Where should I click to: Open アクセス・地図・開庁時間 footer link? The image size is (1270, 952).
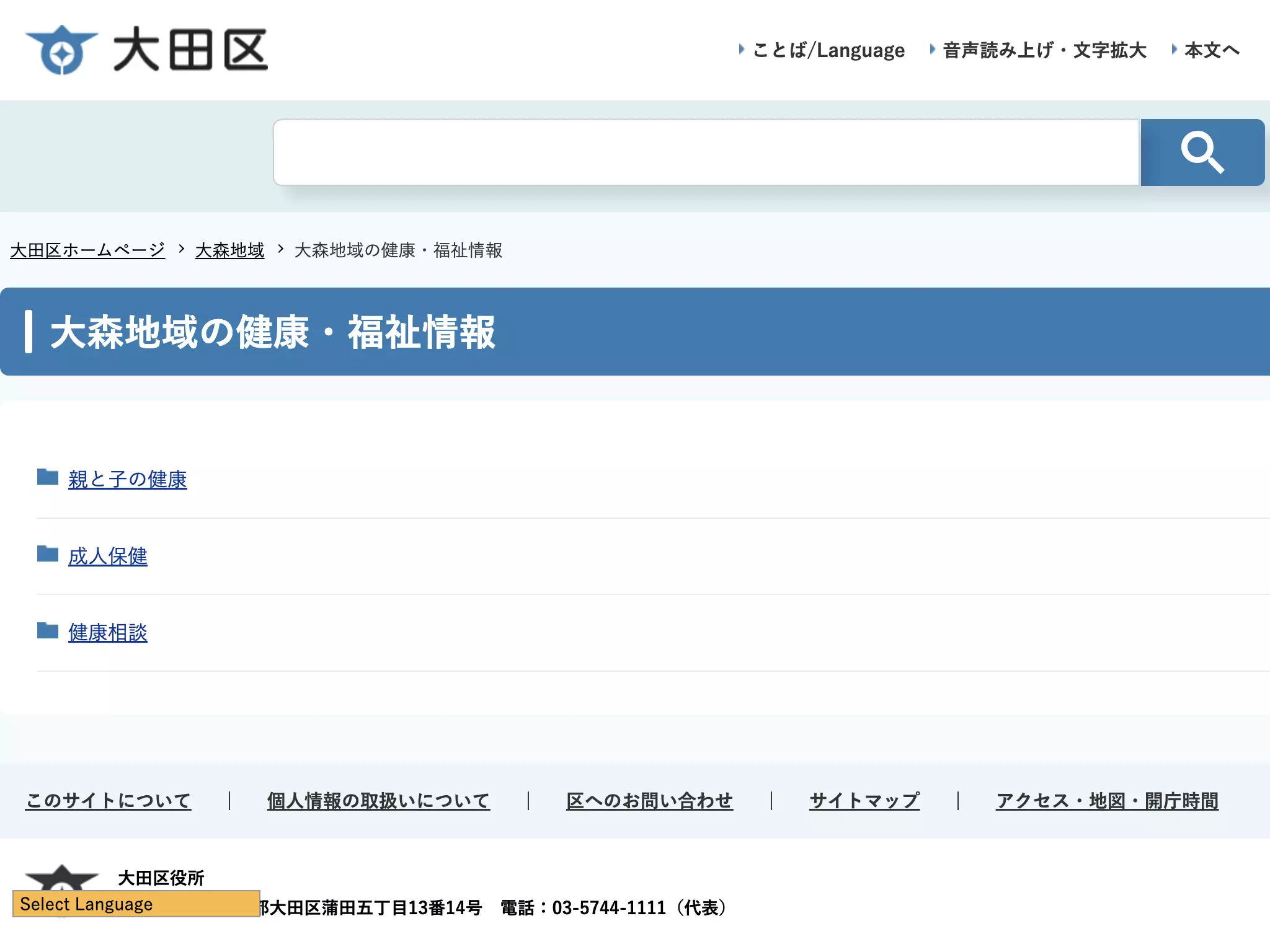(1107, 801)
